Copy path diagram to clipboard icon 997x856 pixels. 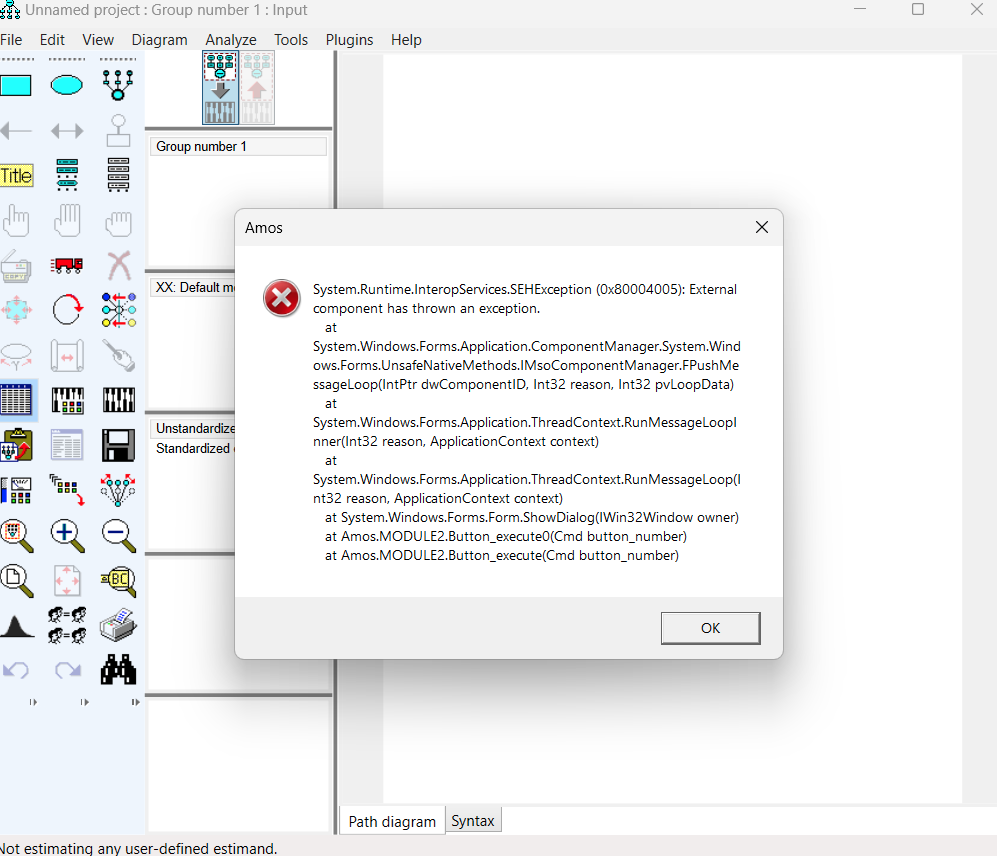click(17, 445)
